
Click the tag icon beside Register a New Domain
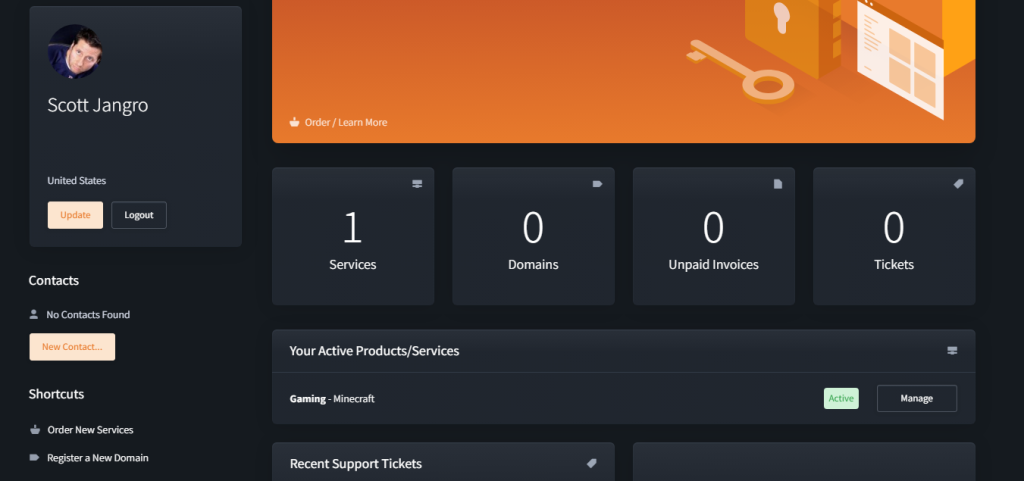tap(35, 458)
